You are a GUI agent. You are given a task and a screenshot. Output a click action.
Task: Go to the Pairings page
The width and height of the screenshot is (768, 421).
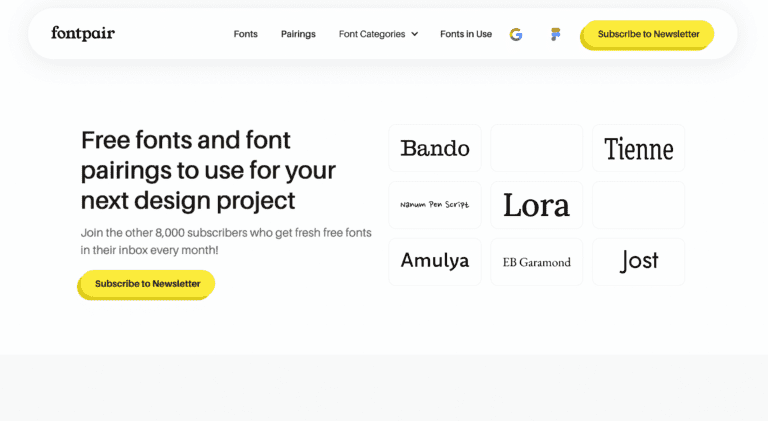pos(298,34)
